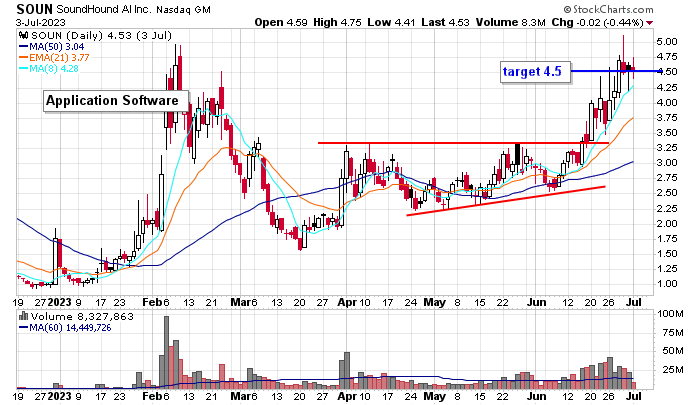The height and width of the screenshot is (405, 700).
Task: Click the Apr 10 label on upper date axis
Action: (354, 302)
